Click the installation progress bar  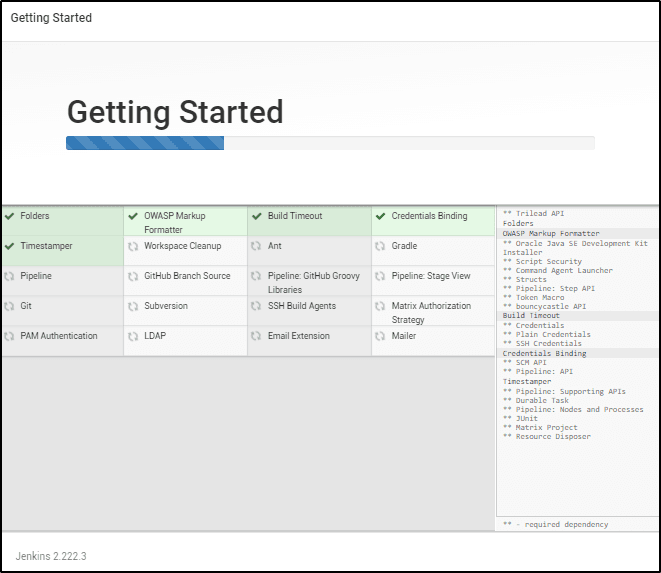click(330, 143)
